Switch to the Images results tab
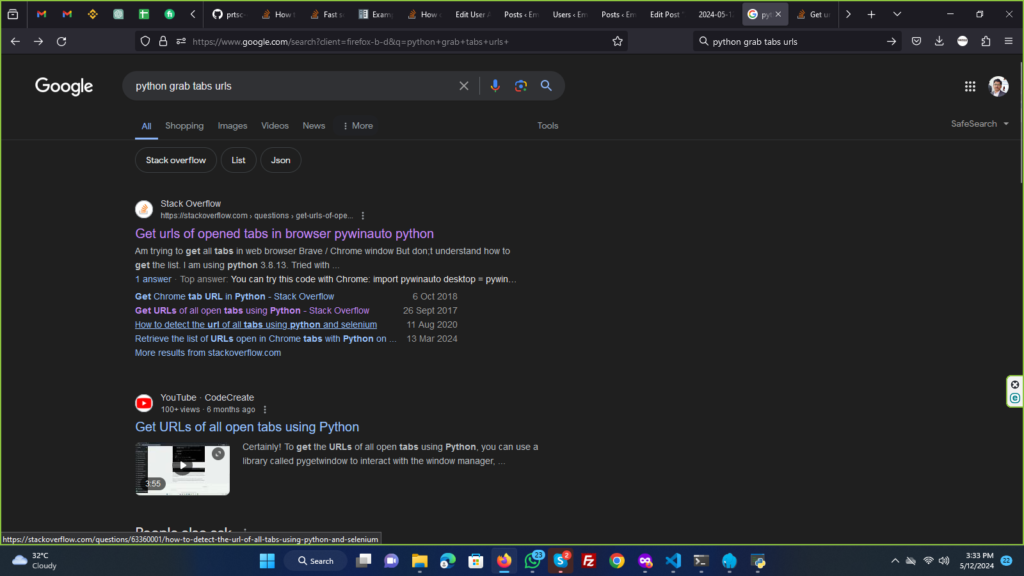 232,126
